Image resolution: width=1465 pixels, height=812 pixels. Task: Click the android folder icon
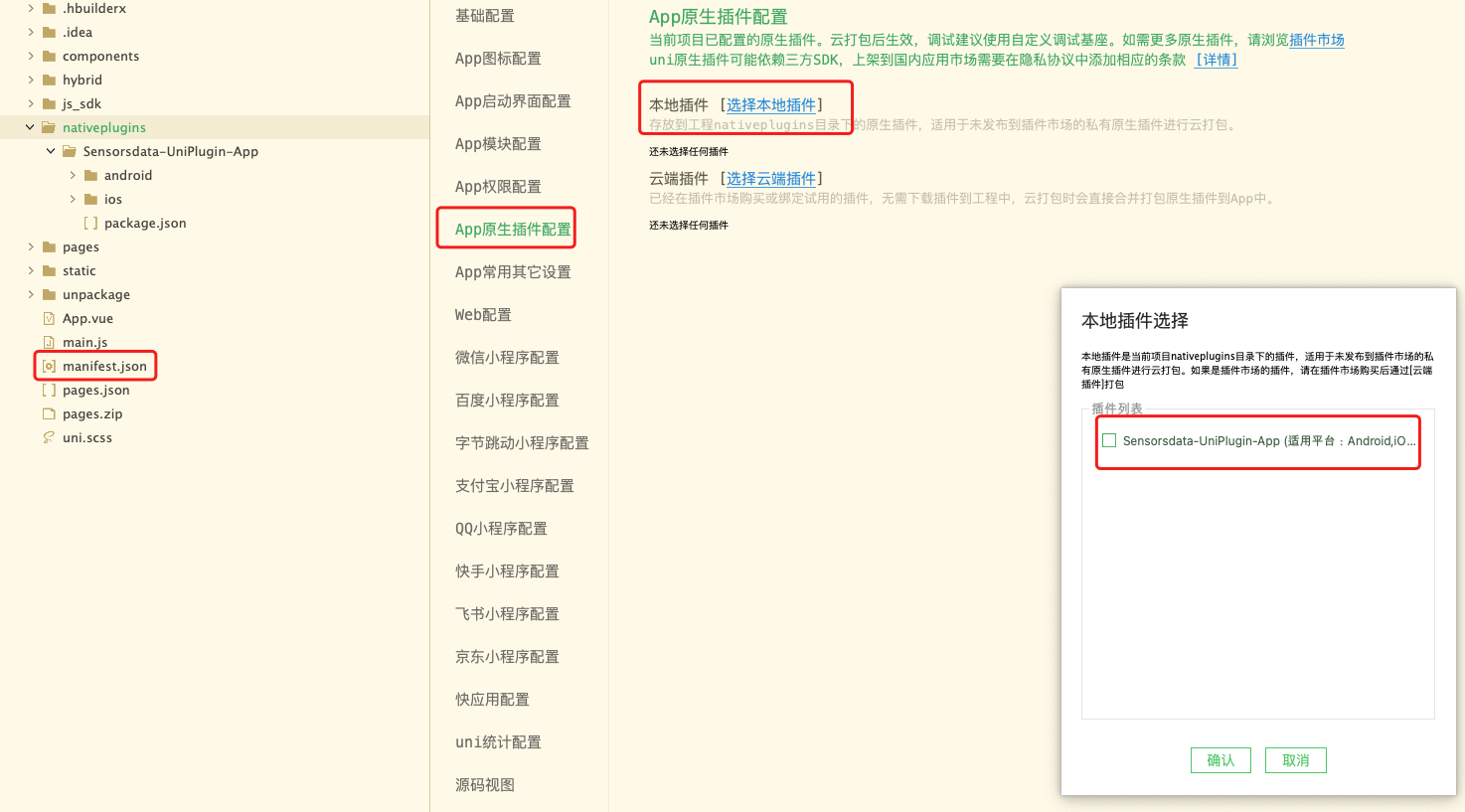tap(91, 175)
